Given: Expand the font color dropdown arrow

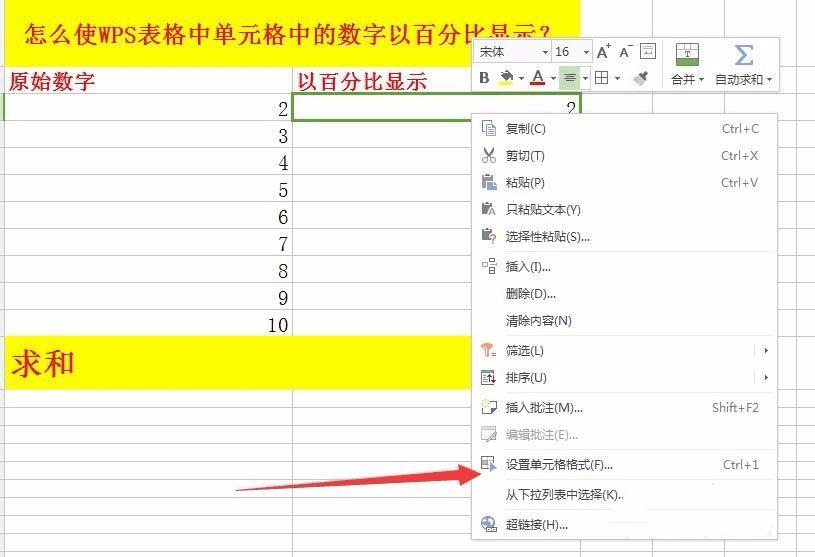Looking at the screenshot, I should click(x=553, y=78).
